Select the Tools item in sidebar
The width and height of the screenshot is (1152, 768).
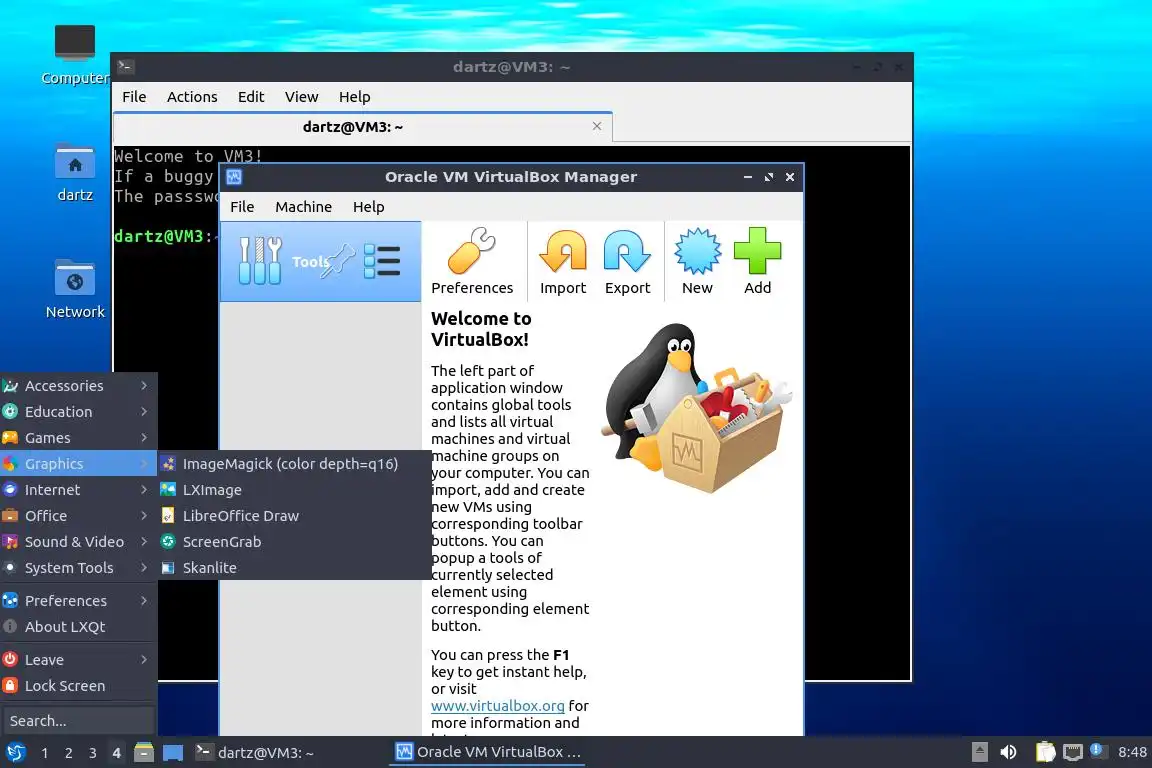(x=320, y=262)
